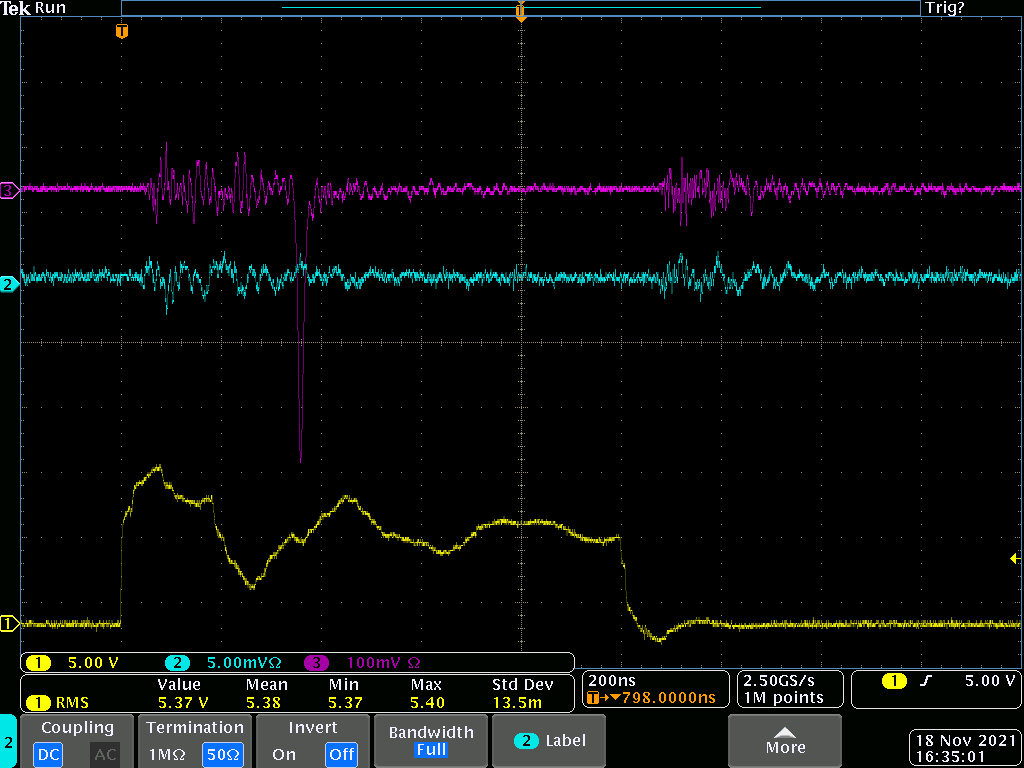The height and width of the screenshot is (768, 1024).
Task: Click the yellow channel 1 ground marker
Action: pos(8,624)
